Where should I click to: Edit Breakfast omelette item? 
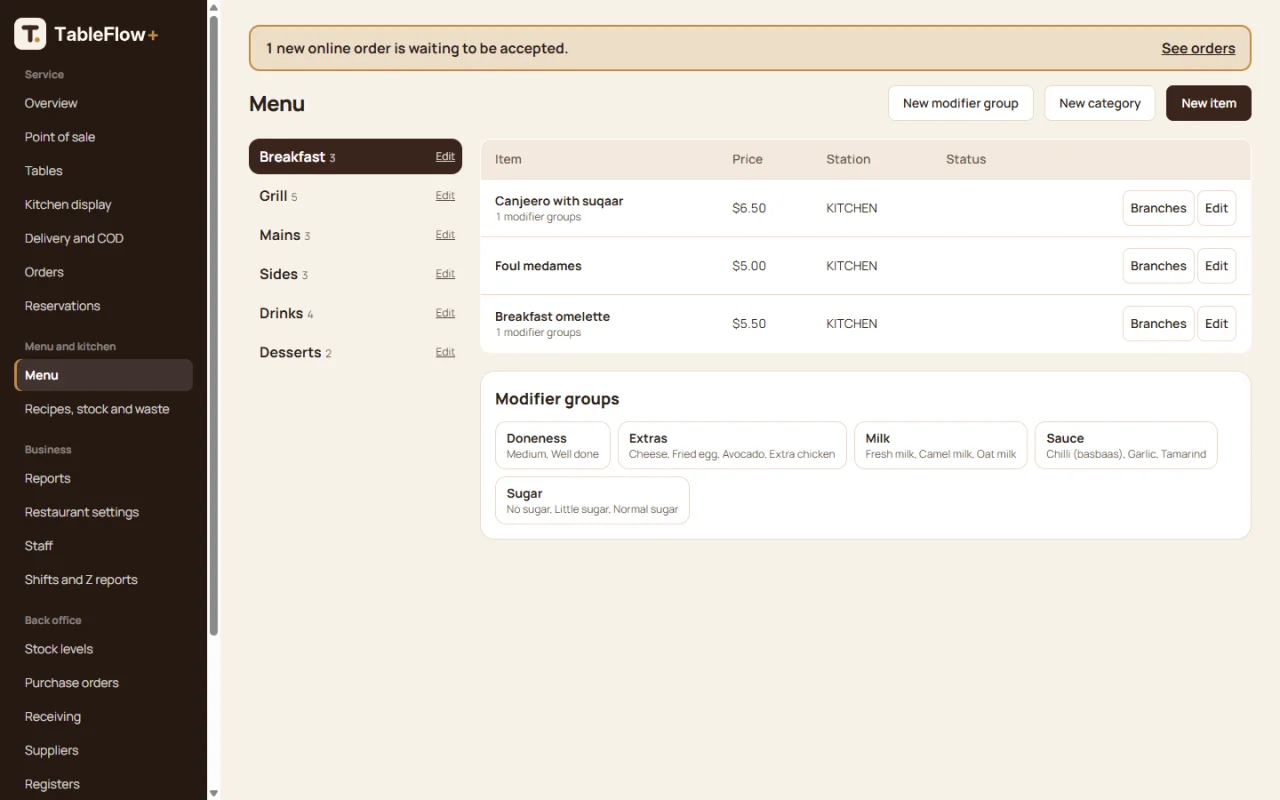(1216, 324)
